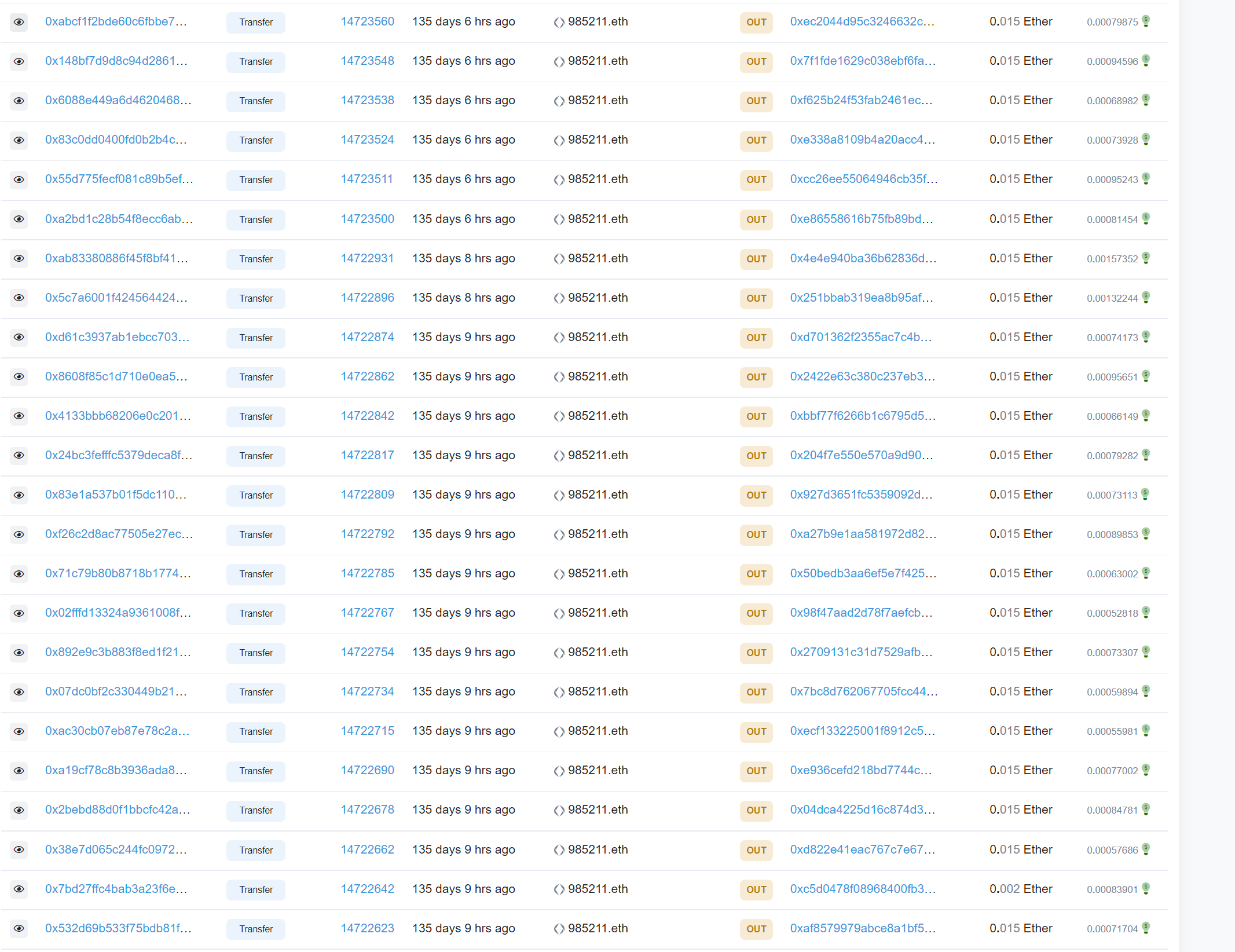Click the OUT badge on the first row
Screen dimensions: 1235x952
point(756,23)
